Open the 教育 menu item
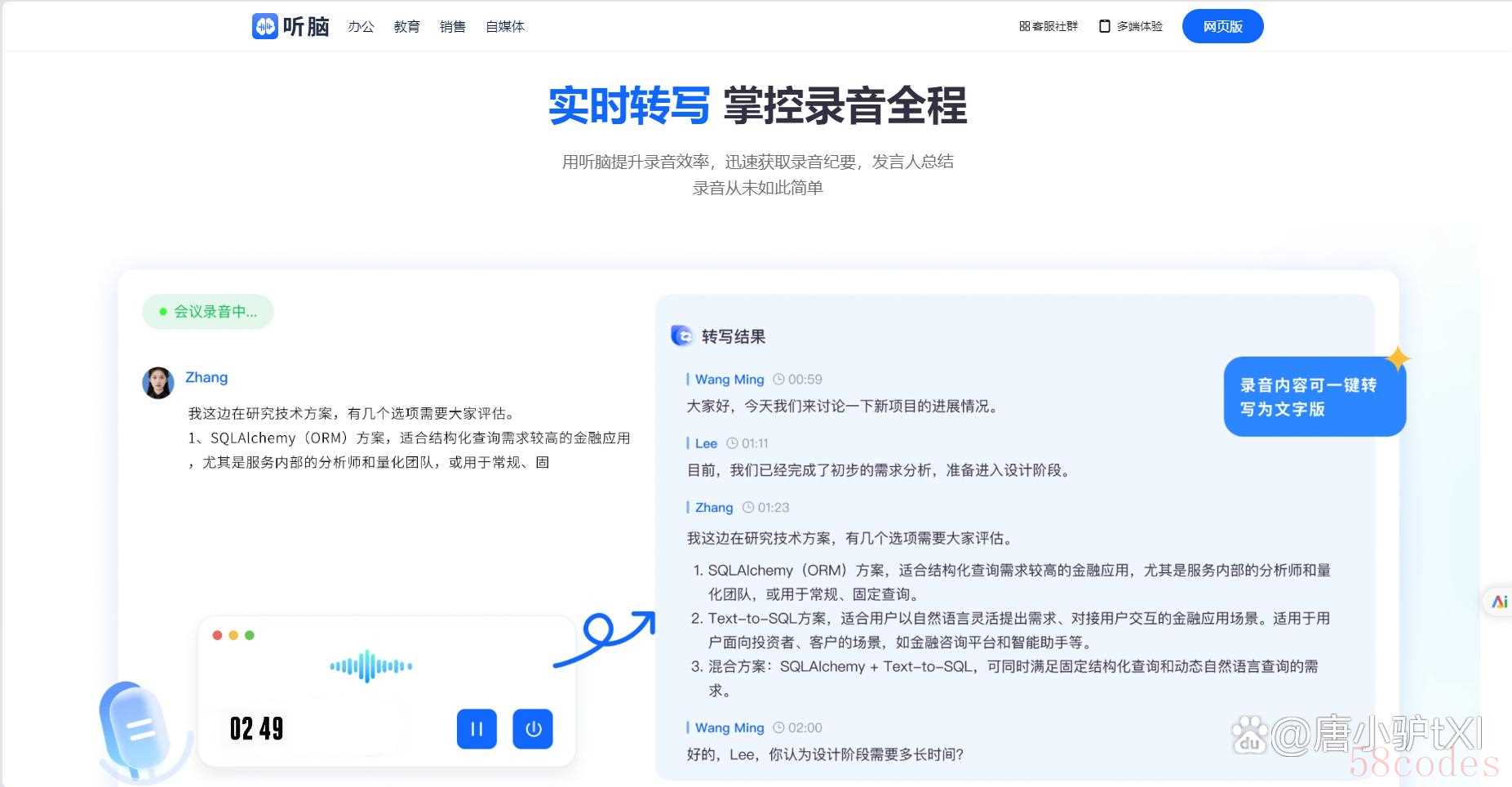Image resolution: width=1512 pixels, height=787 pixels. point(406,26)
